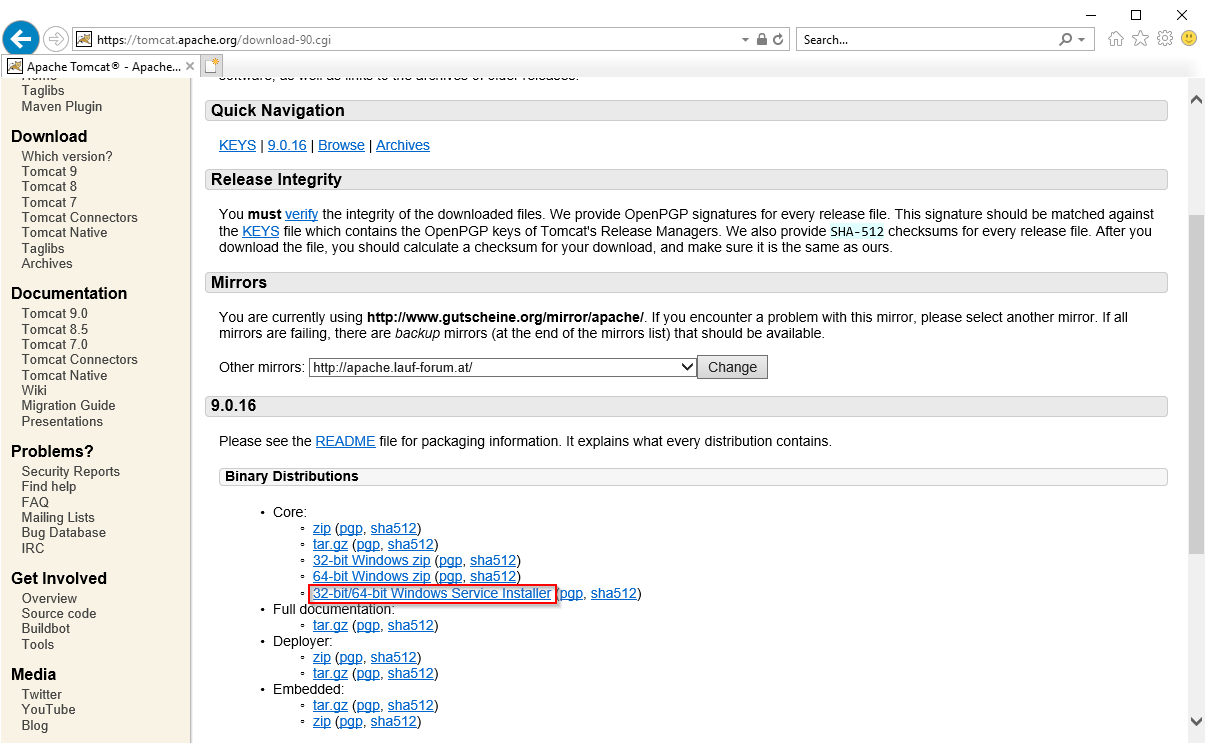This screenshot has width=1206, height=744.
Task: Open the Twitter media link
Action: pos(42,694)
